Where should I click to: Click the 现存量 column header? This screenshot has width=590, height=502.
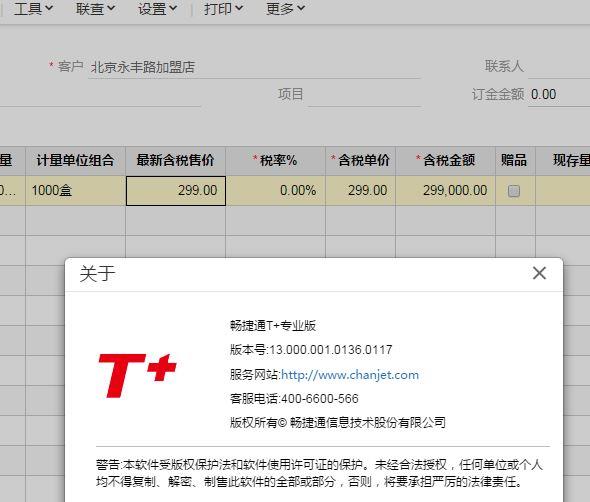click(563, 161)
